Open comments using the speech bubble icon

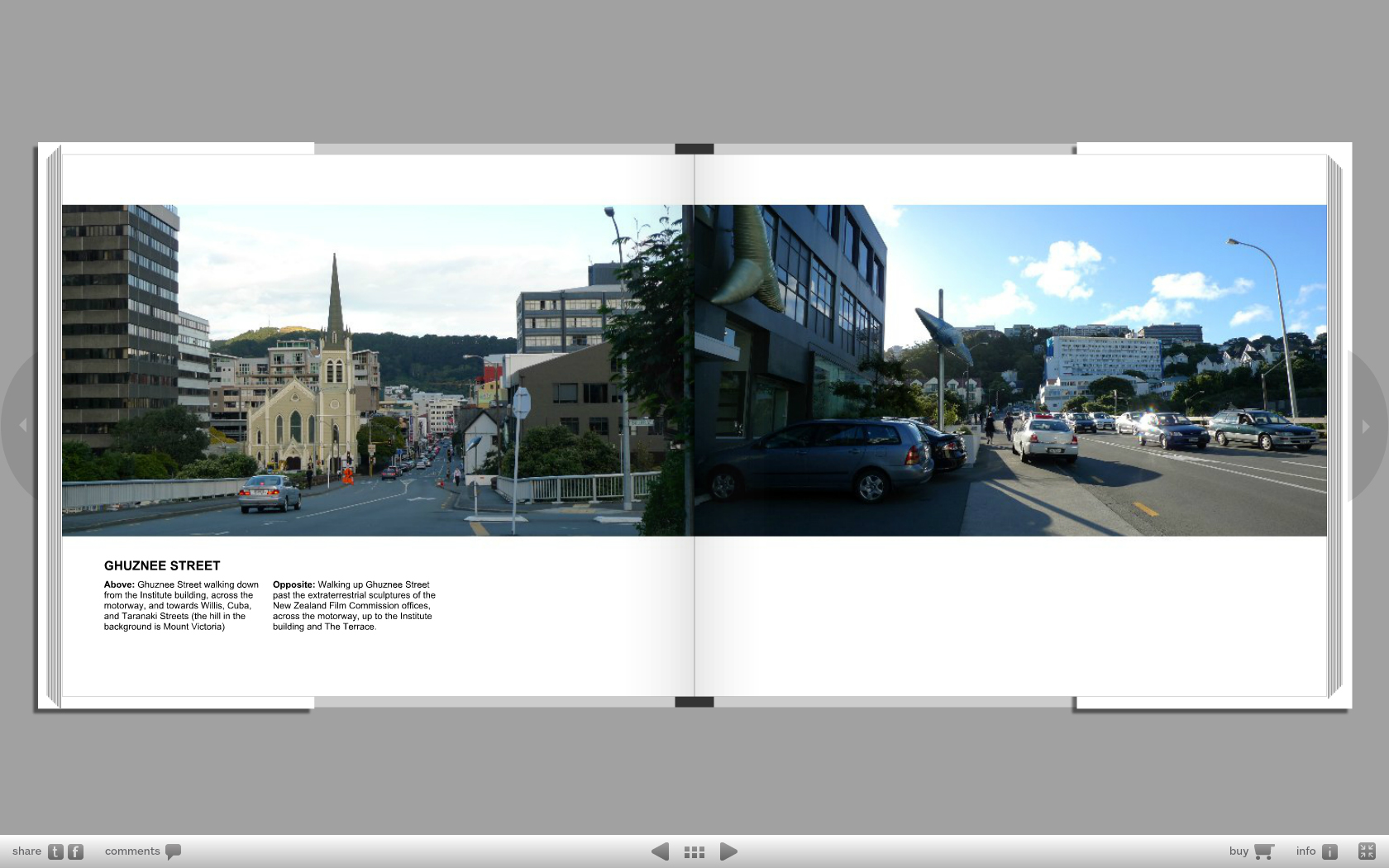(x=173, y=851)
